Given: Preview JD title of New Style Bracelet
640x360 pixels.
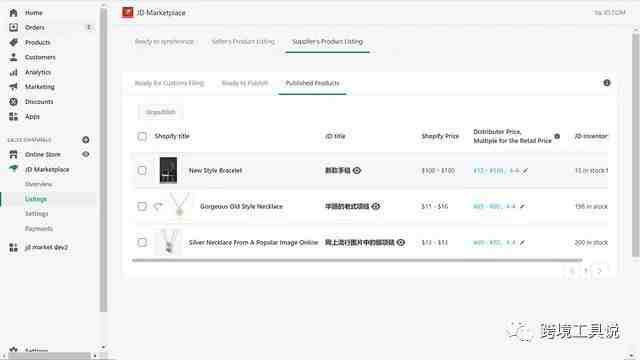Looking at the screenshot, I should point(357,171).
